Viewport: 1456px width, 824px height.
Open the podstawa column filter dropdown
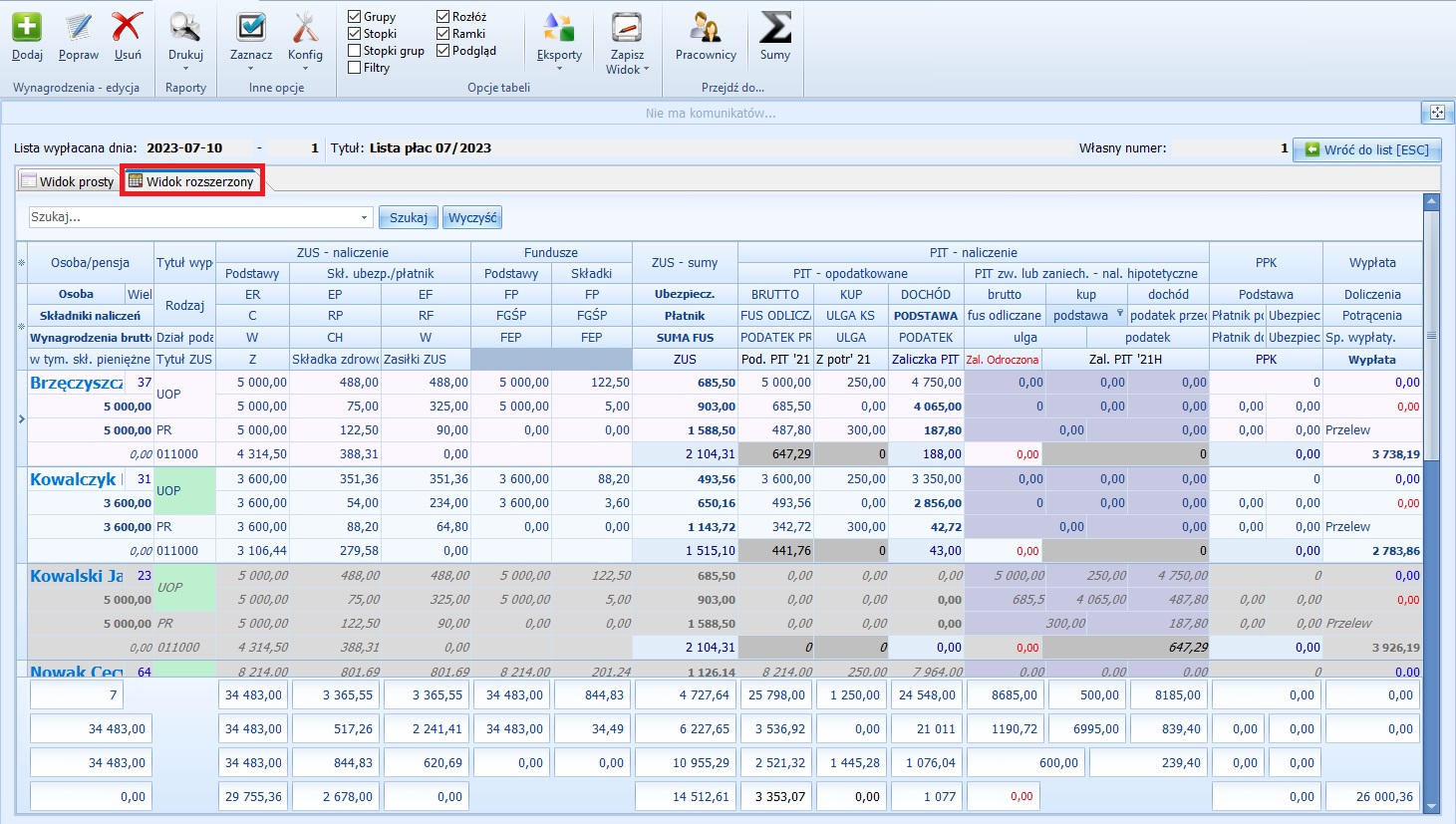(1119, 313)
